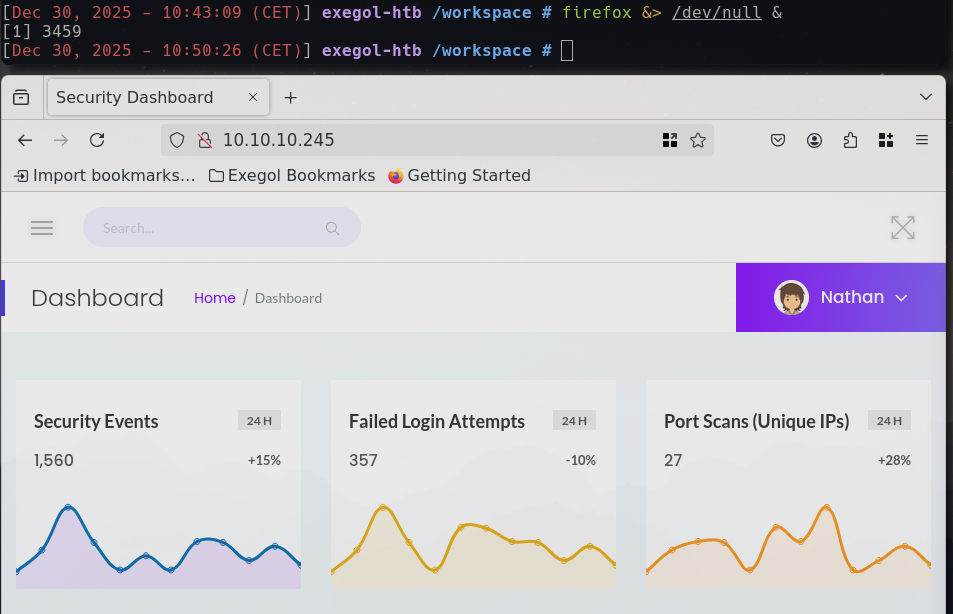Click the dashboard Search input field
The height and width of the screenshot is (614, 953).
point(210,228)
